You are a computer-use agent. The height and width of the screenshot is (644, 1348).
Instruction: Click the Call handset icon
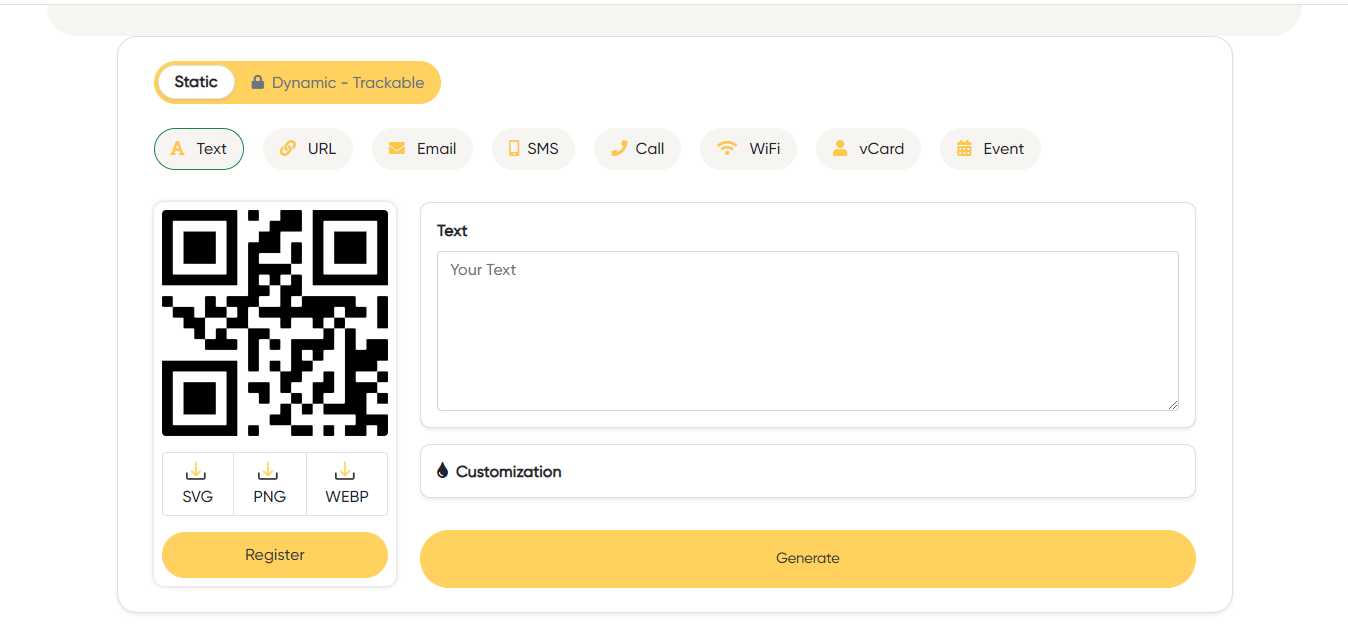(x=619, y=149)
